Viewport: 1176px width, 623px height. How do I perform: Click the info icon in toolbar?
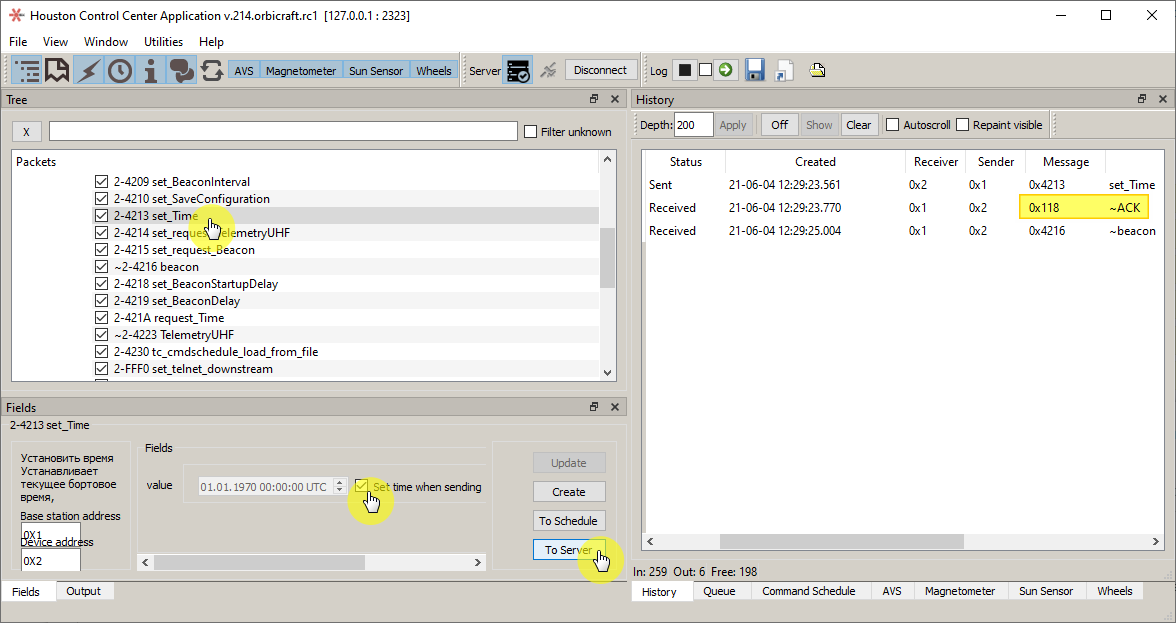pos(151,70)
